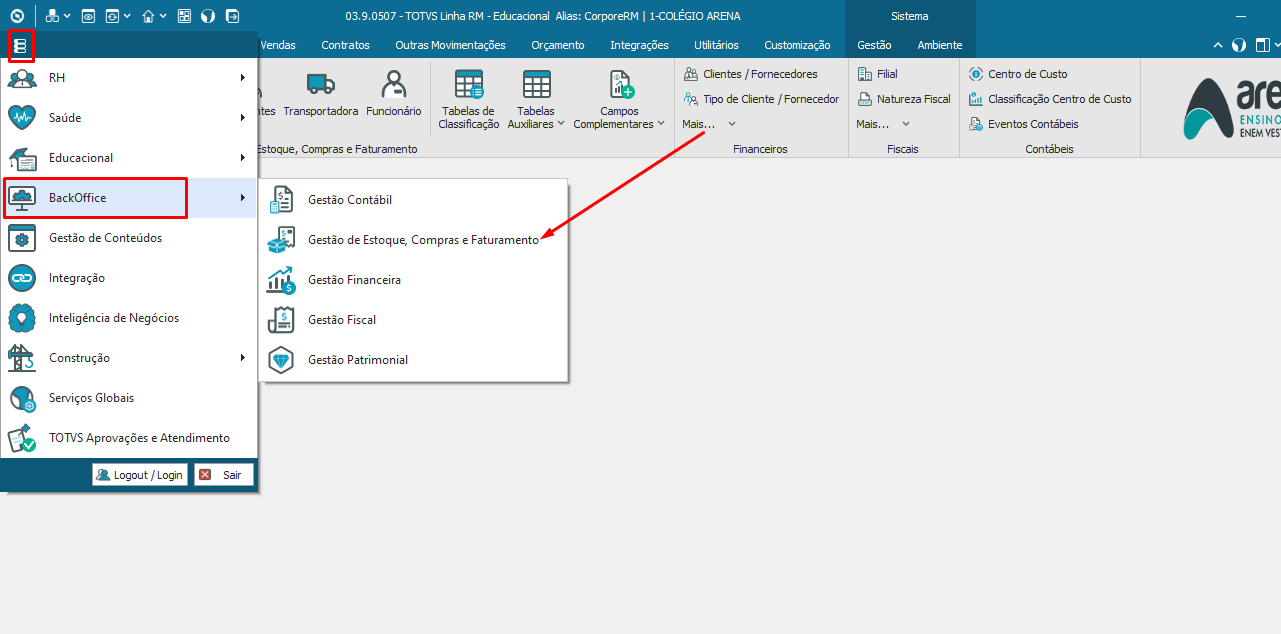
Task: Expand the Construção submenu arrow
Action: coord(242,358)
